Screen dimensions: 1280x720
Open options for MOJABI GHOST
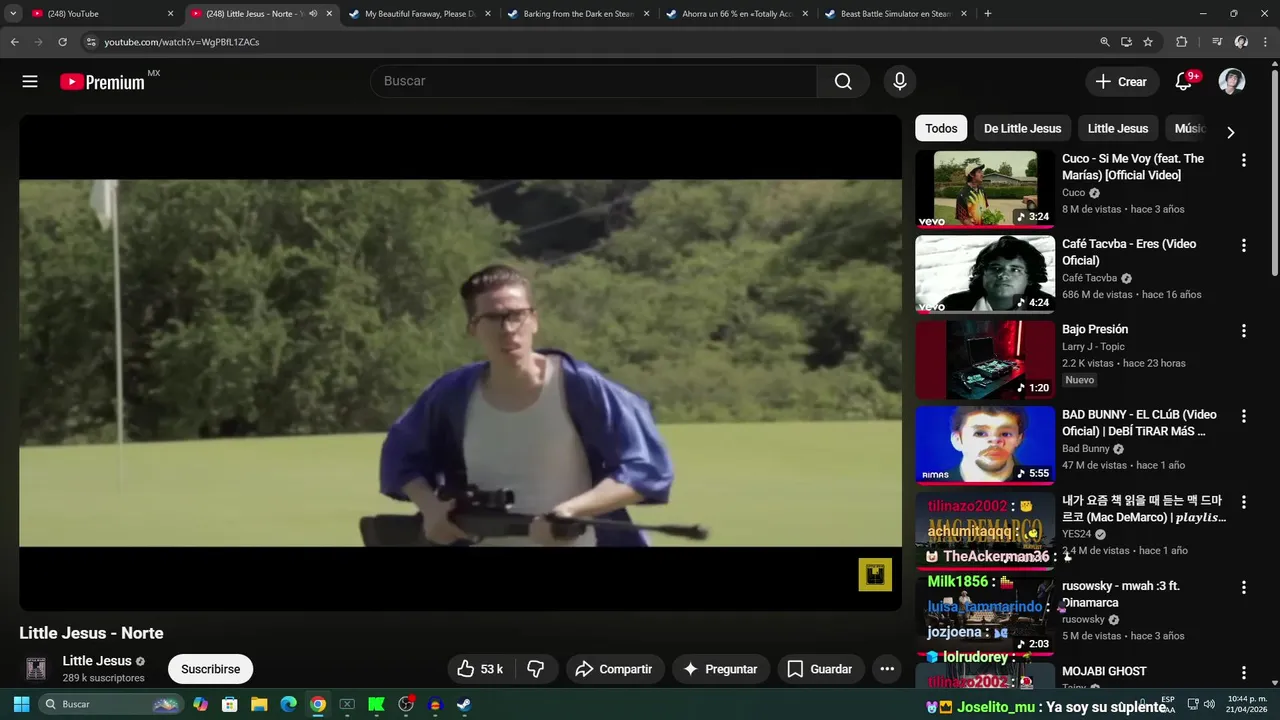coord(1243,673)
